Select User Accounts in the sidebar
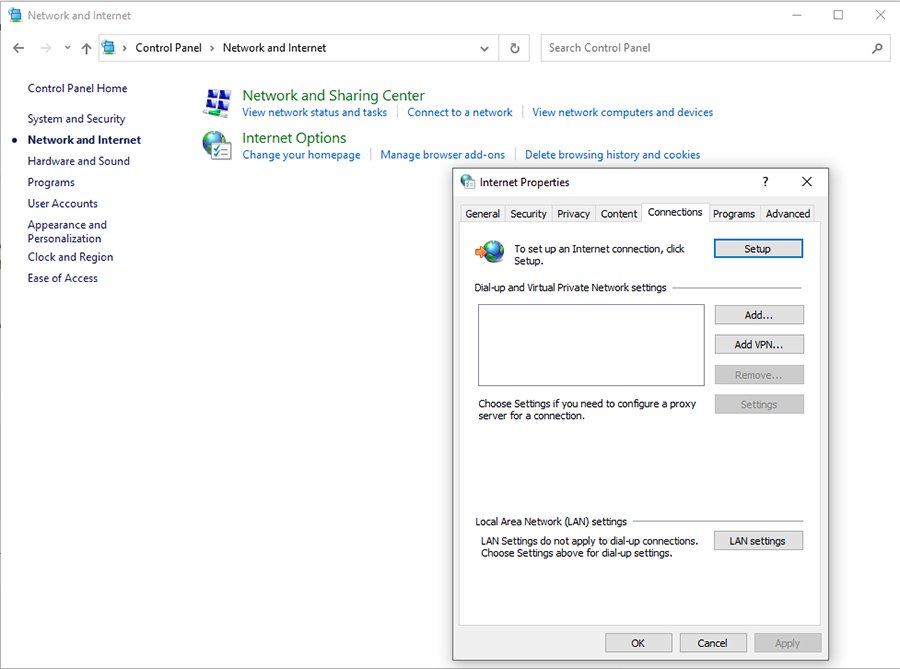This screenshot has width=900, height=669. coord(61,203)
